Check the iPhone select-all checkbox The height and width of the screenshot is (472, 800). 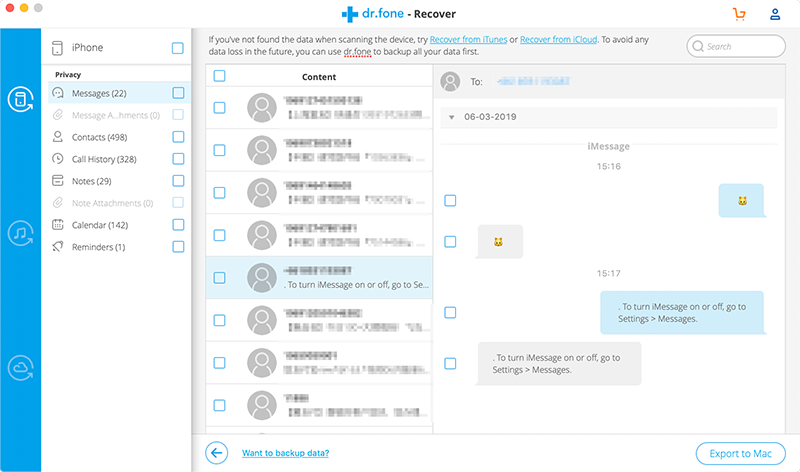(x=178, y=48)
